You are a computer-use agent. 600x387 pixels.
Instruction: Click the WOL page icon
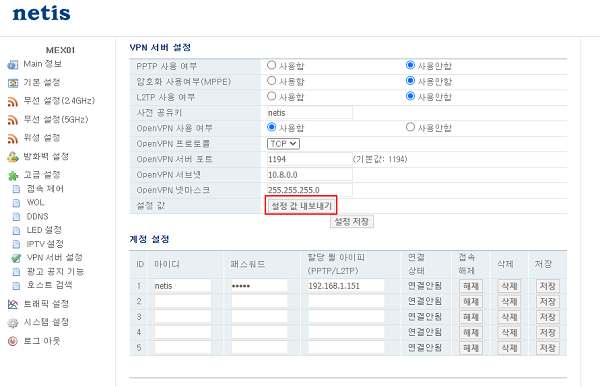tap(16, 203)
